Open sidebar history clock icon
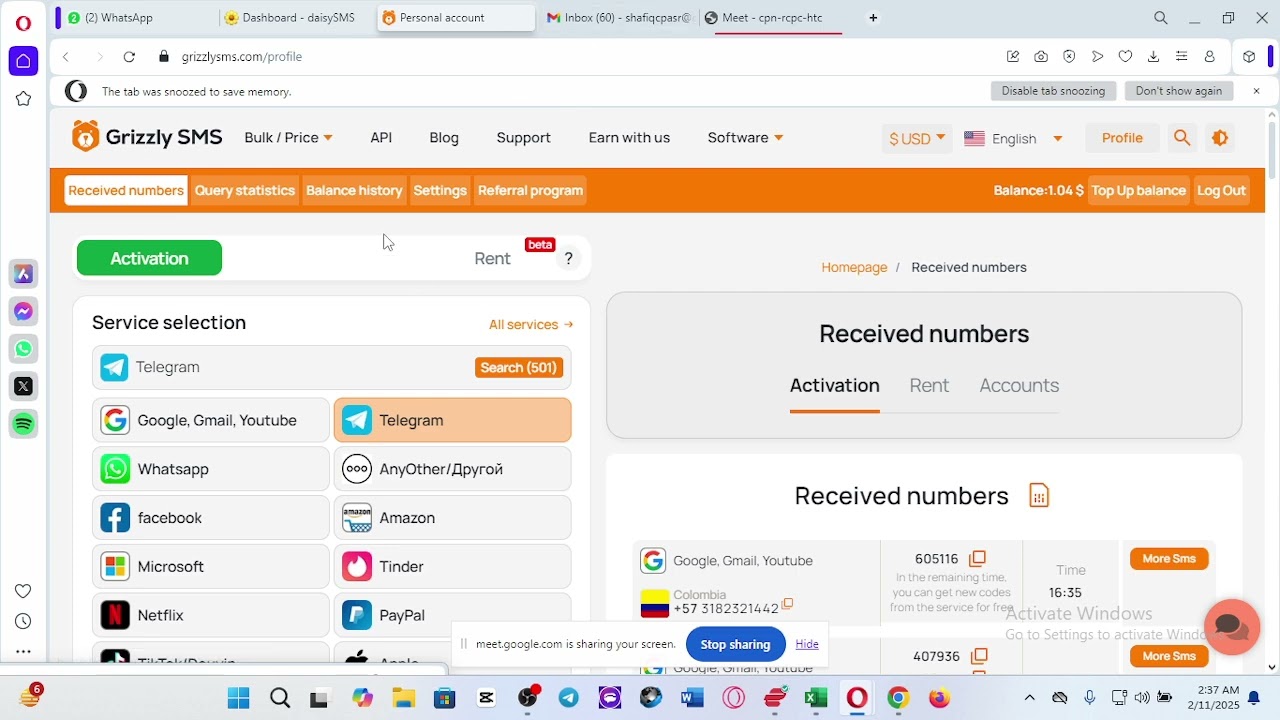The image size is (1280, 720). click(x=23, y=621)
